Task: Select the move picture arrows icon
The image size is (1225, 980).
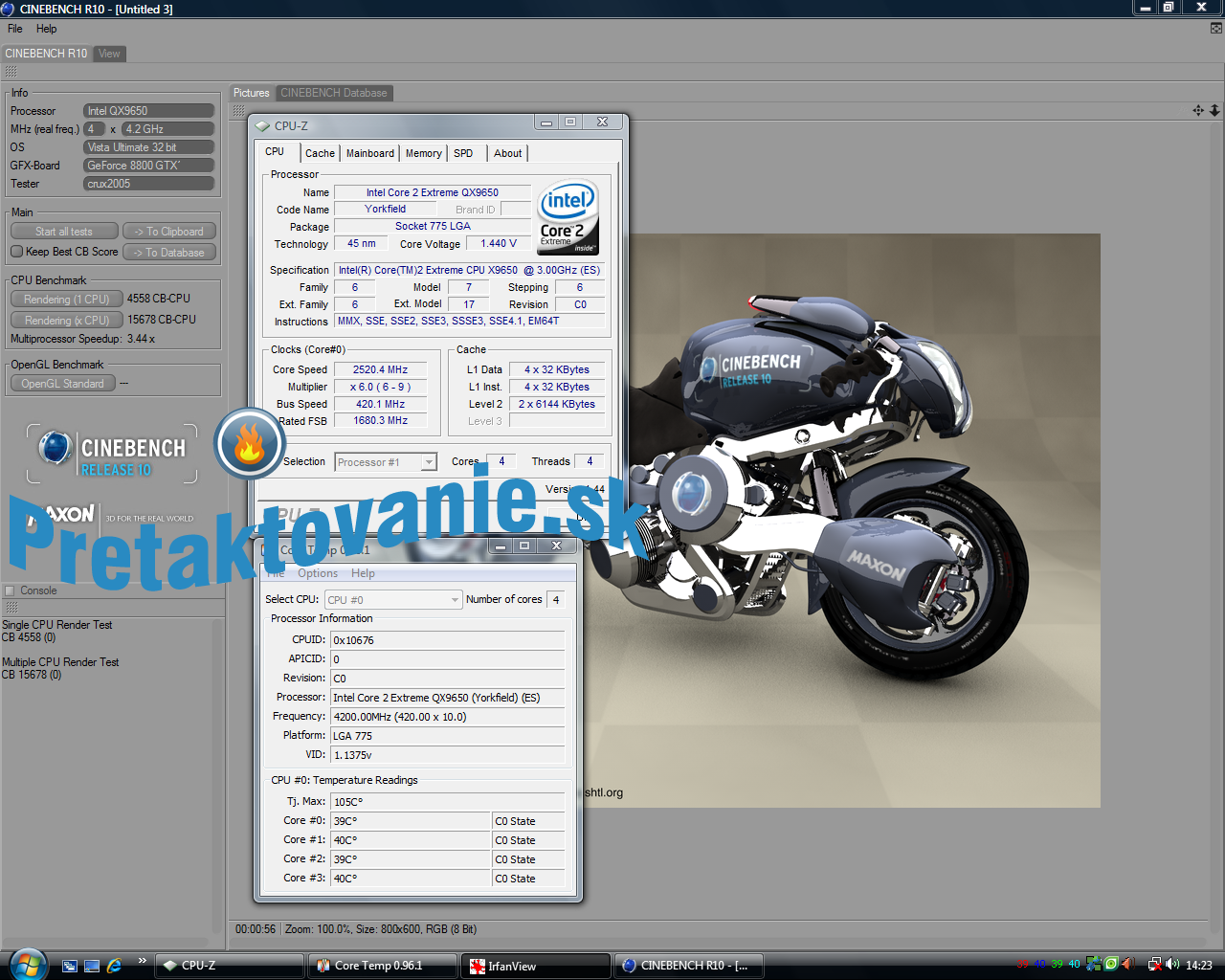Action: click(x=1198, y=110)
